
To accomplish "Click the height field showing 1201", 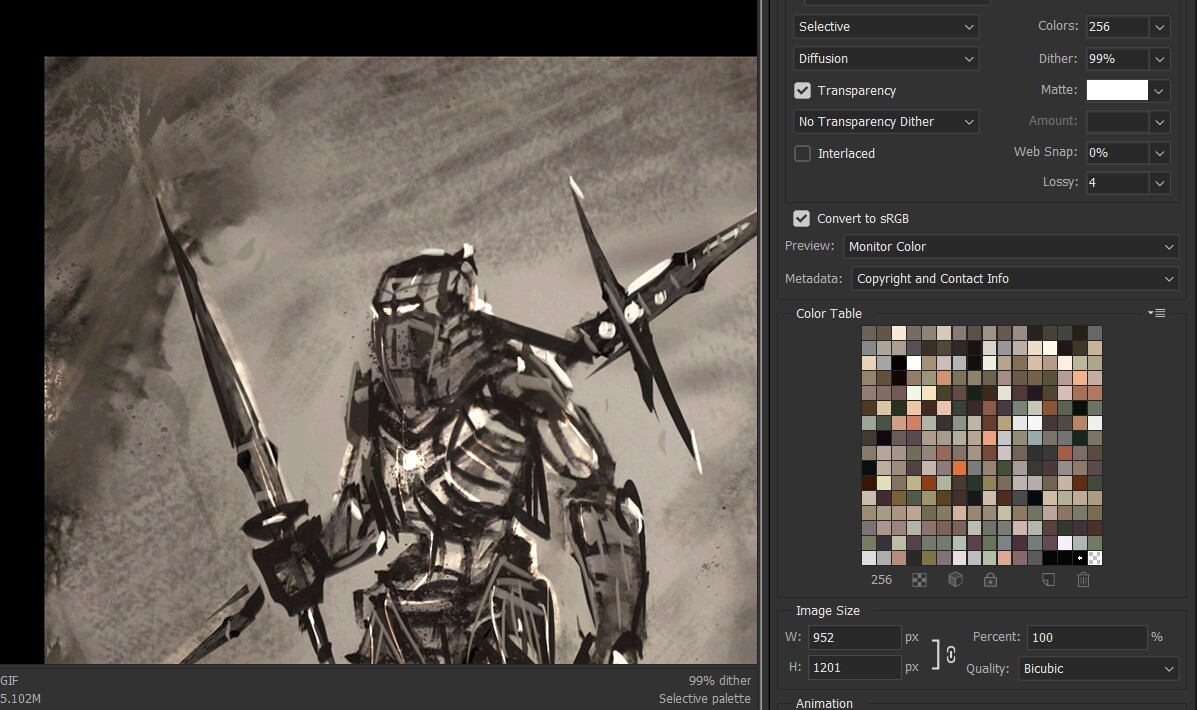I will 854,667.
